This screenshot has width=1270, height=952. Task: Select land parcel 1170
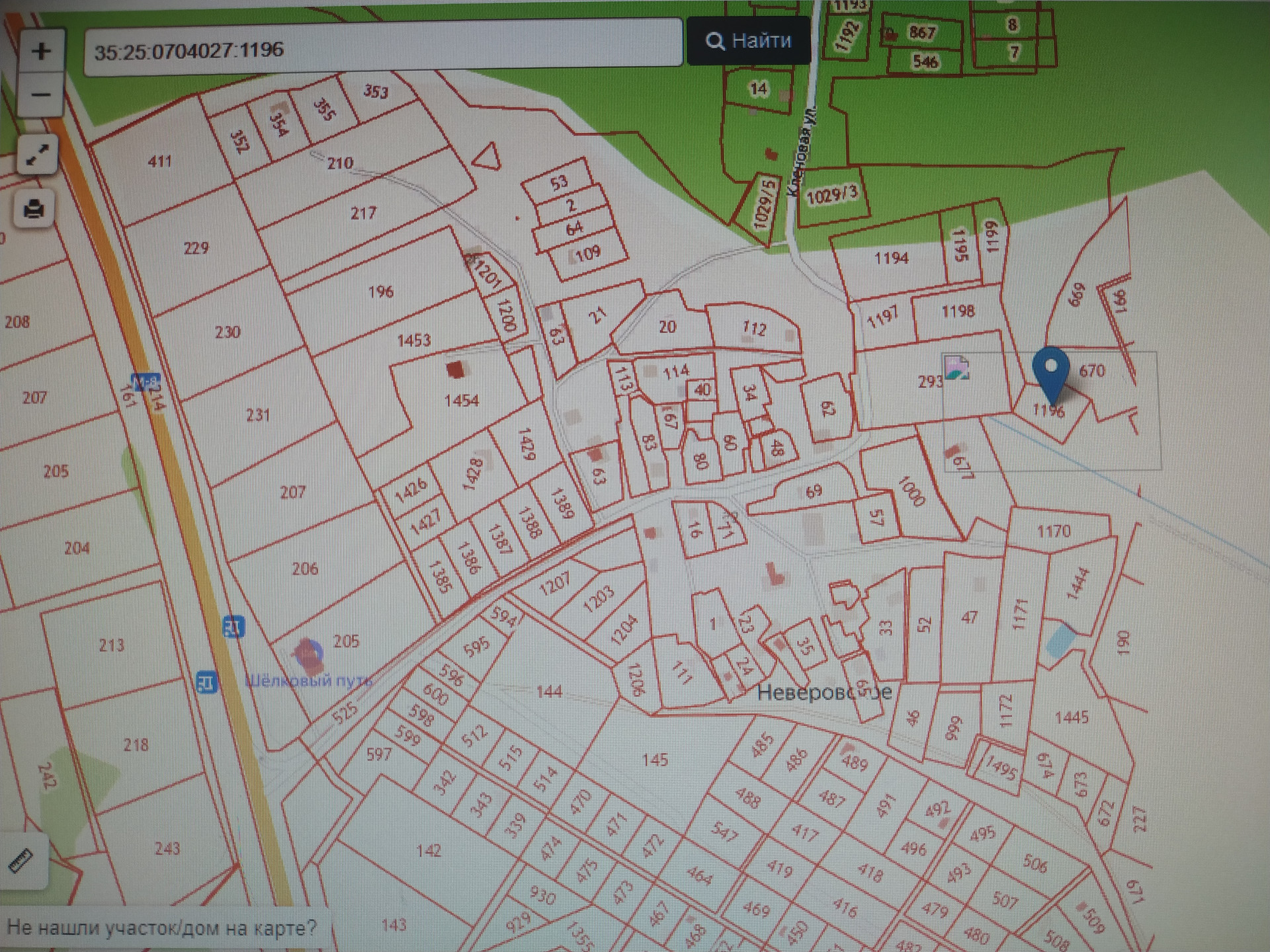[1054, 531]
